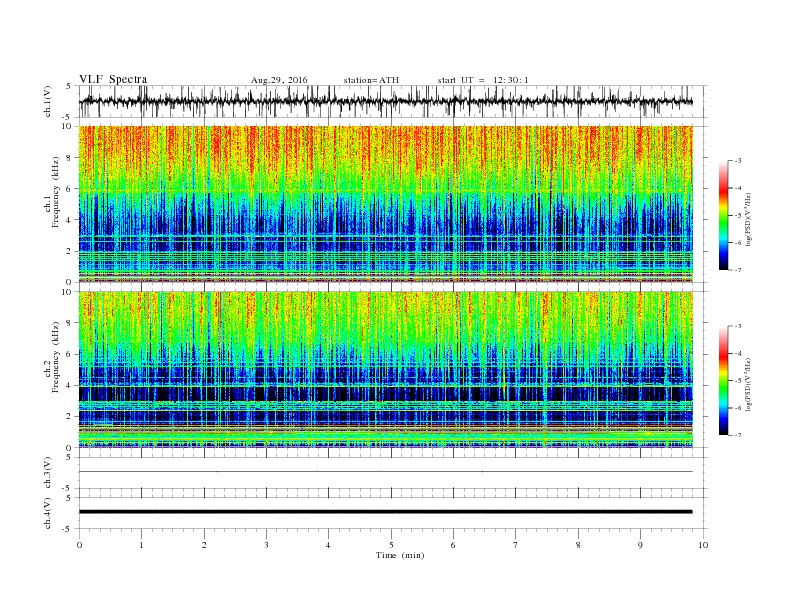
Task: Click time axis tick label "7"
Action: [x=515, y=545]
